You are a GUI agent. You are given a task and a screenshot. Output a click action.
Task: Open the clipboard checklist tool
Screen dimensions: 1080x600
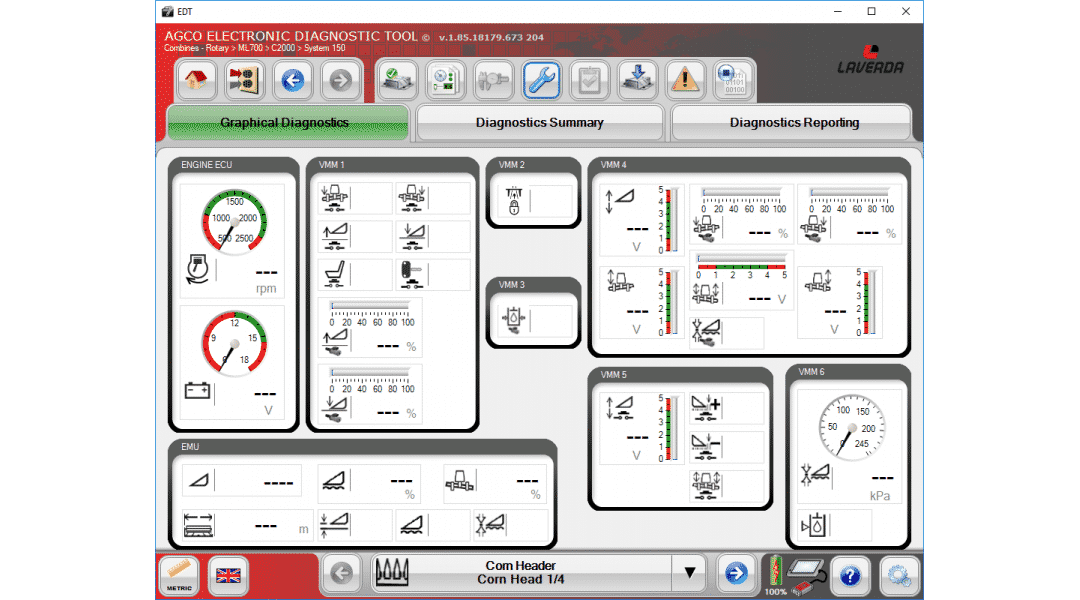point(590,81)
